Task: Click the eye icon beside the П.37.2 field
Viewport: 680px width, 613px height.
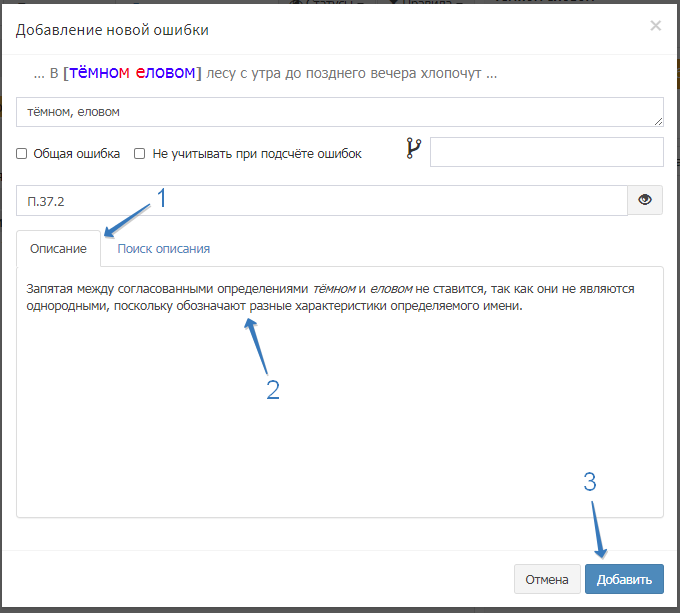Action: 645,200
